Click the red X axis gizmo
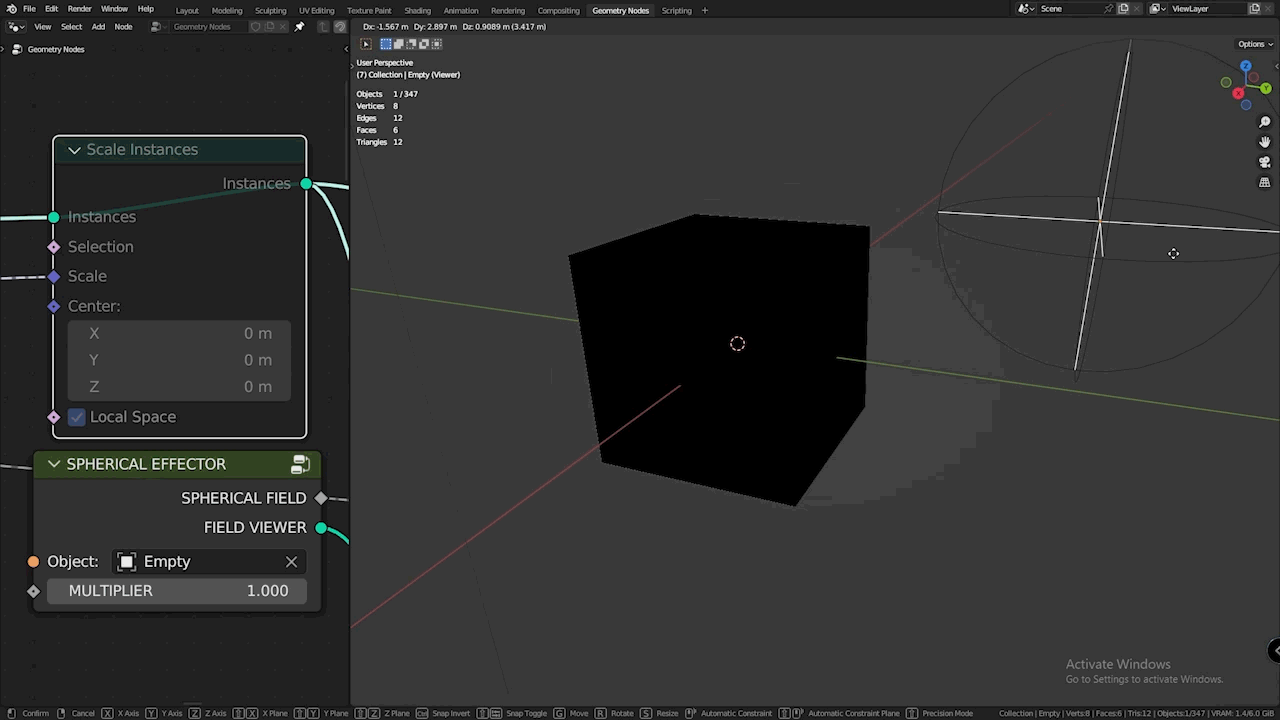Screen dimensions: 1280x720 coord(1238,94)
